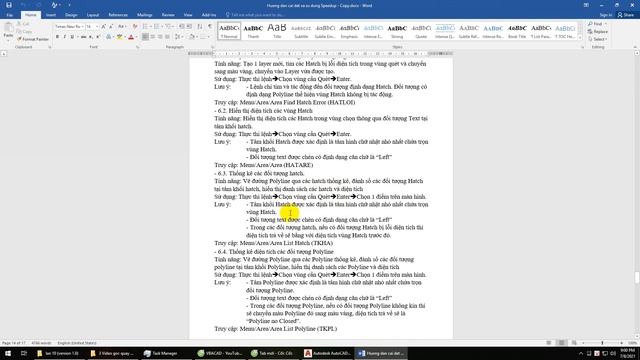Grow font size icon
The height and width of the screenshot is (360, 640).
pos(104,27)
